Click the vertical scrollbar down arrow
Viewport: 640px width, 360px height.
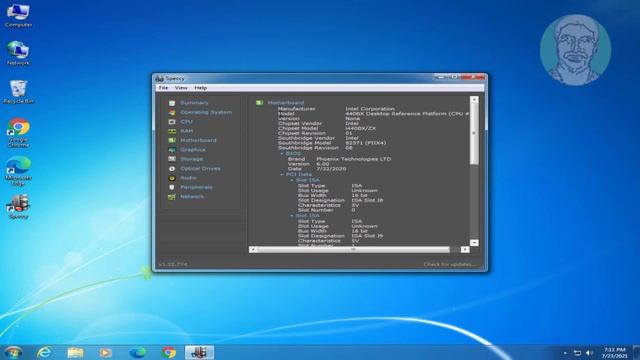click(x=474, y=243)
